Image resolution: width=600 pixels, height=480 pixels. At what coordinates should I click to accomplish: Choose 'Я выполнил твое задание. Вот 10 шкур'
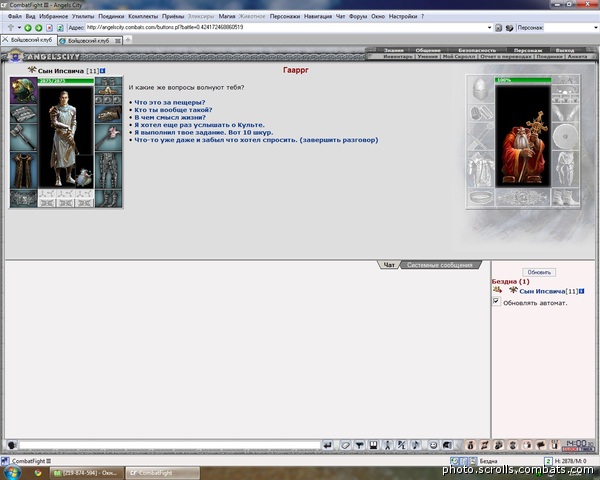(204, 132)
